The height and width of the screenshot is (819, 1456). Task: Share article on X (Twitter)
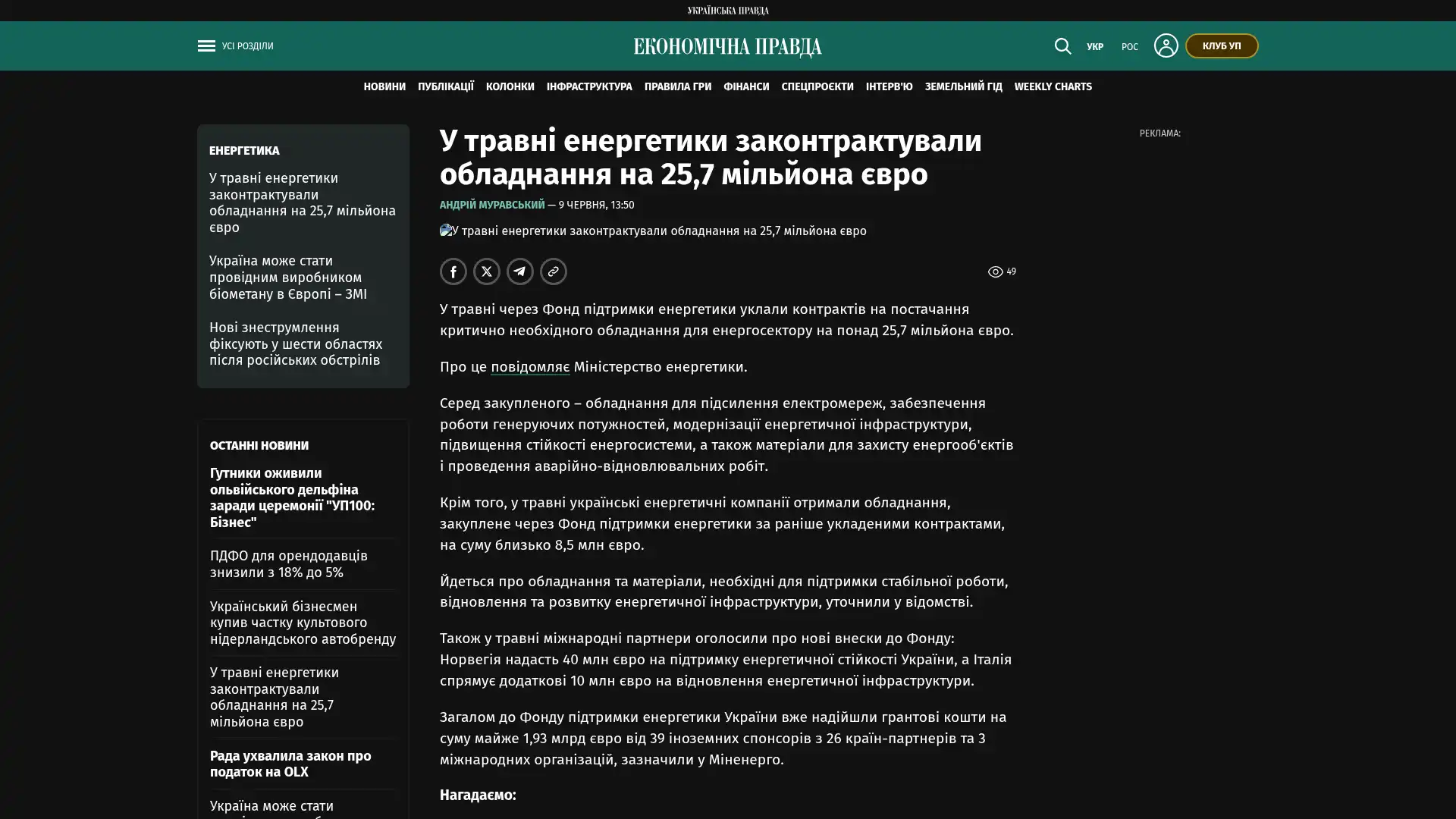click(x=487, y=271)
